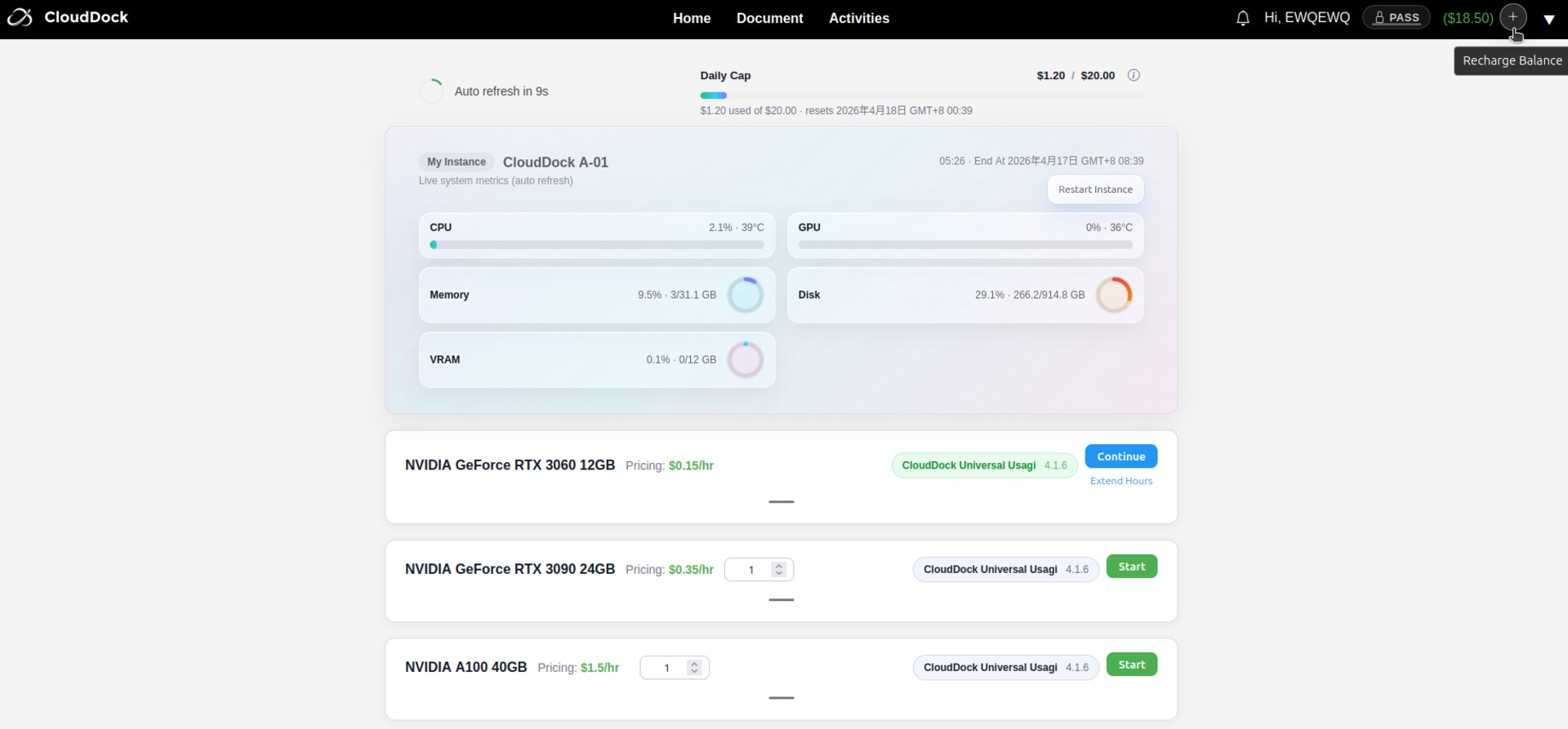Open the Activities page
Image resolution: width=1568 pixels, height=729 pixels.
click(x=858, y=18)
